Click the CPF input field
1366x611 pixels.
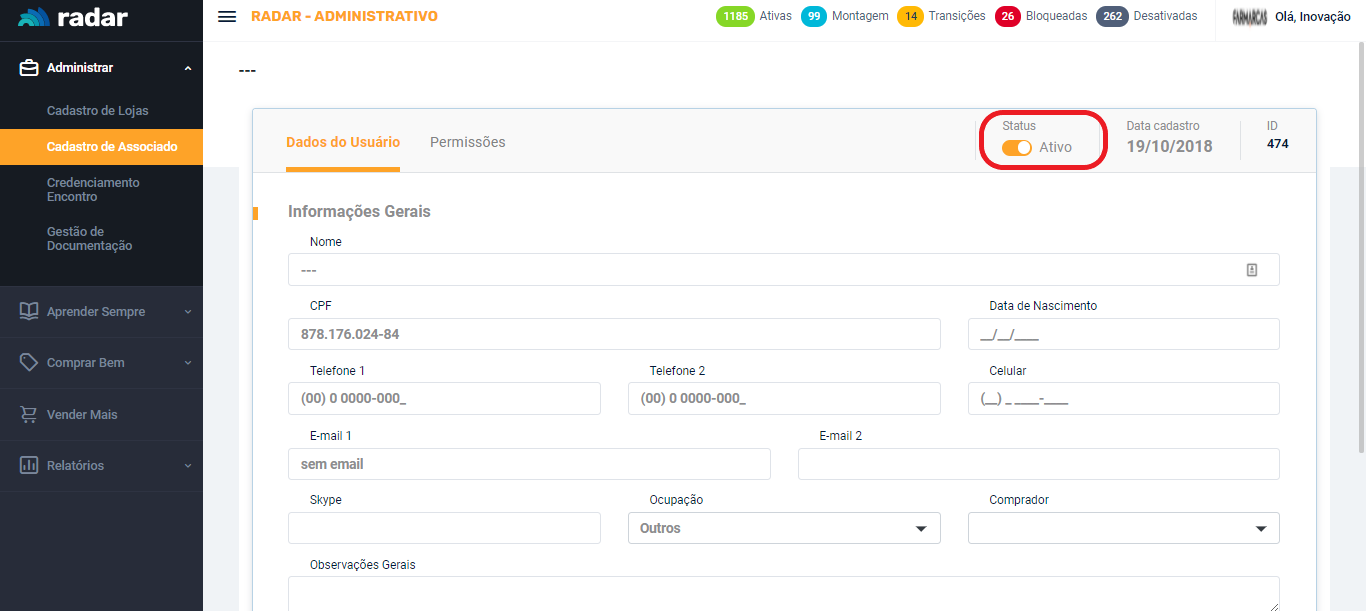[613, 334]
